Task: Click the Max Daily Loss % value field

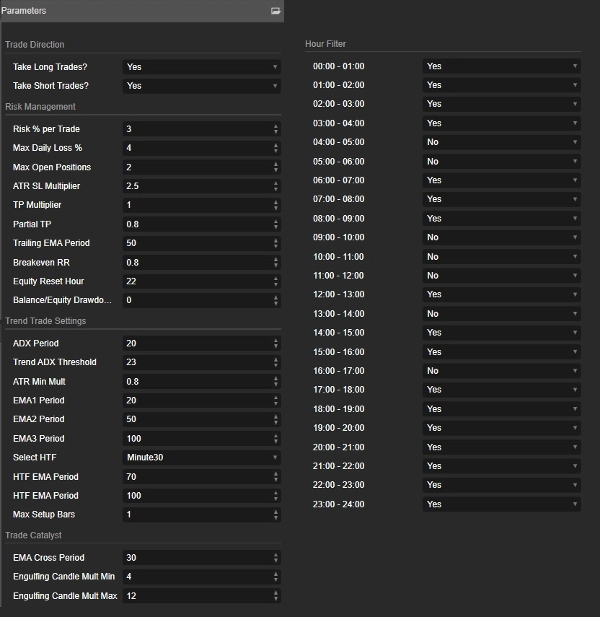Action: pos(201,148)
